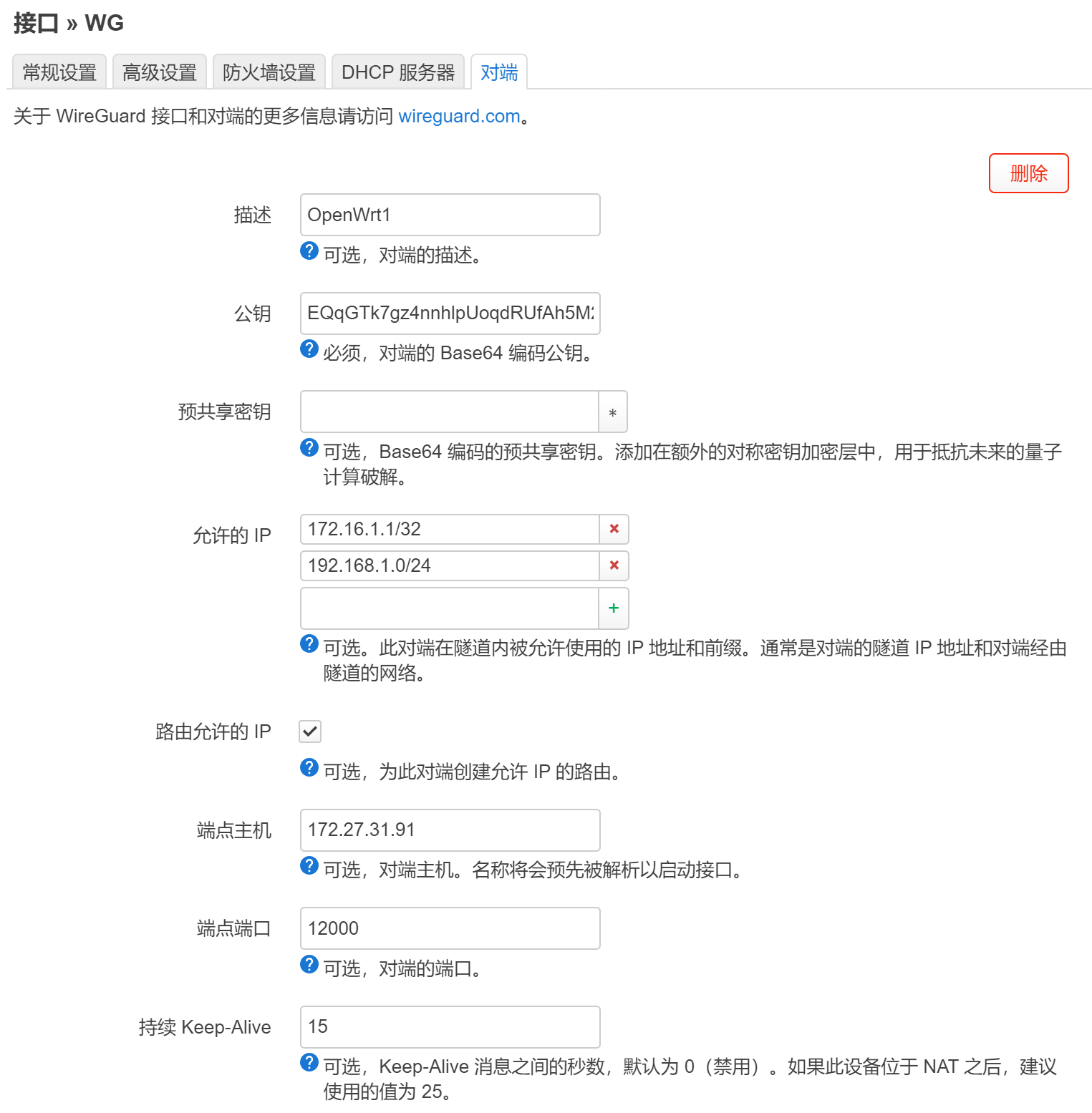Switch to the DHCP 服务器 tab

[398, 72]
